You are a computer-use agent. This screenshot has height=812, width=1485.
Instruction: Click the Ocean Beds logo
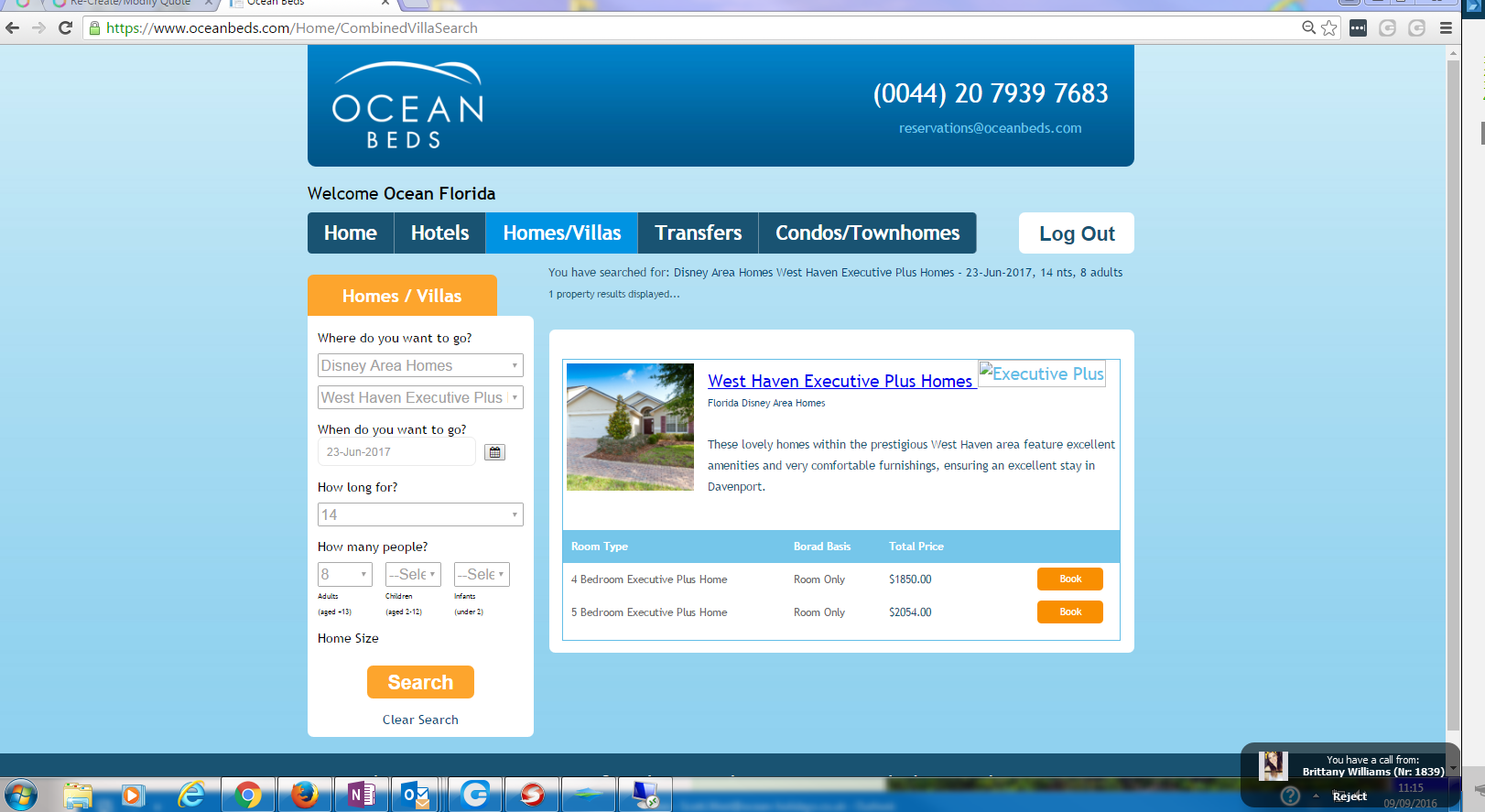pyautogui.click(x=407, y=105)
